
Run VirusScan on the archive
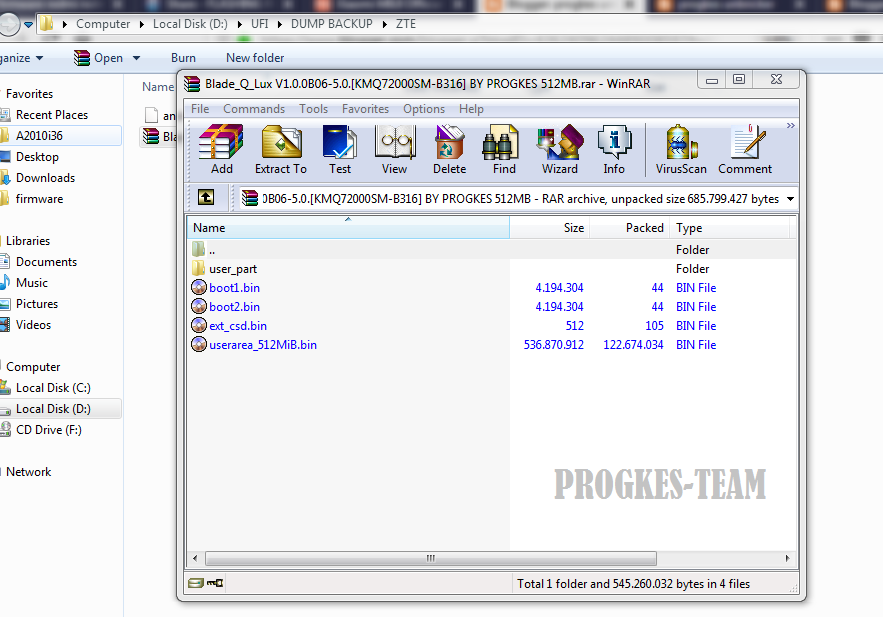pos(681,149)
